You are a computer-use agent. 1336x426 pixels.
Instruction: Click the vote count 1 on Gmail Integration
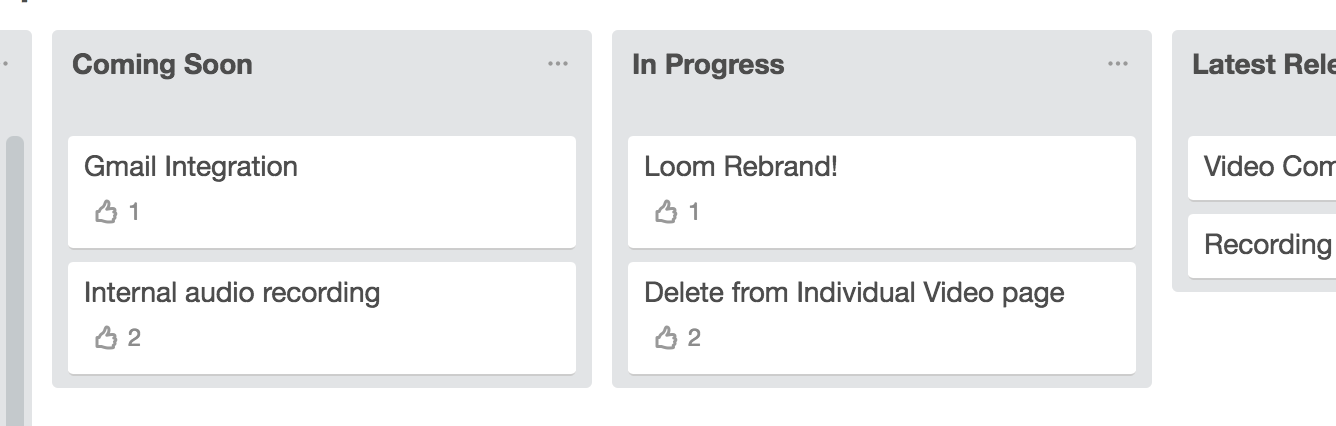[134, 212]
